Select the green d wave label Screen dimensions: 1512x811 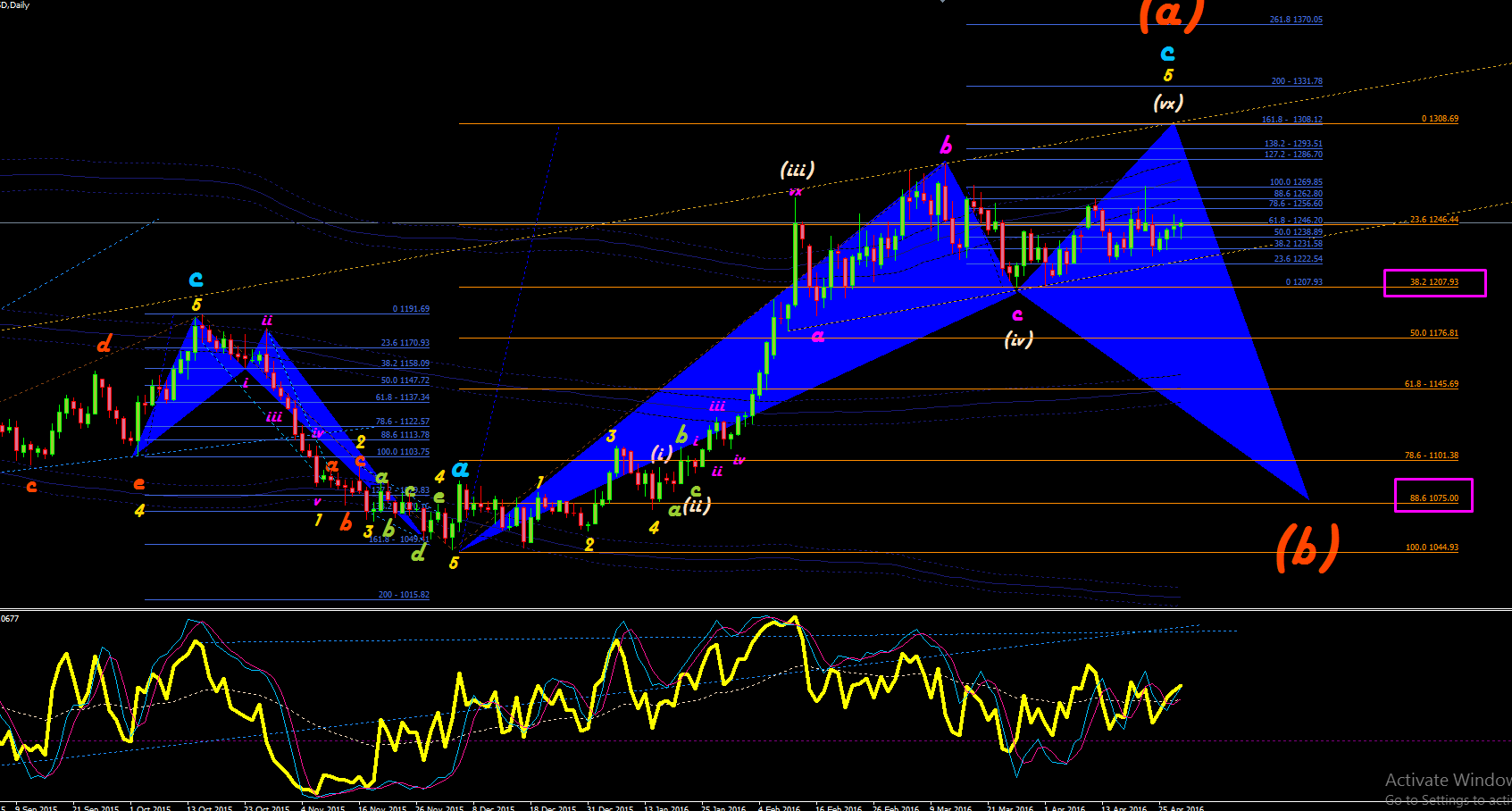pos(418,553)
